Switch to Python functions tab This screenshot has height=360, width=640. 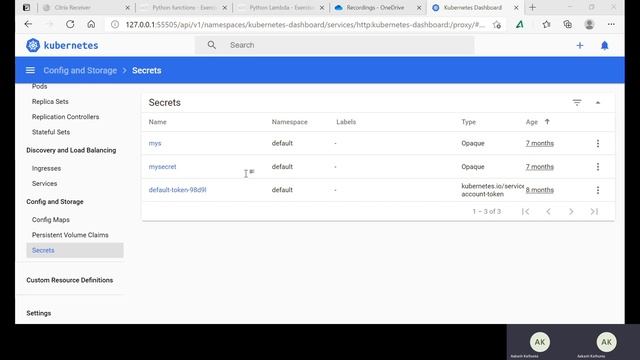pos(183,7)
